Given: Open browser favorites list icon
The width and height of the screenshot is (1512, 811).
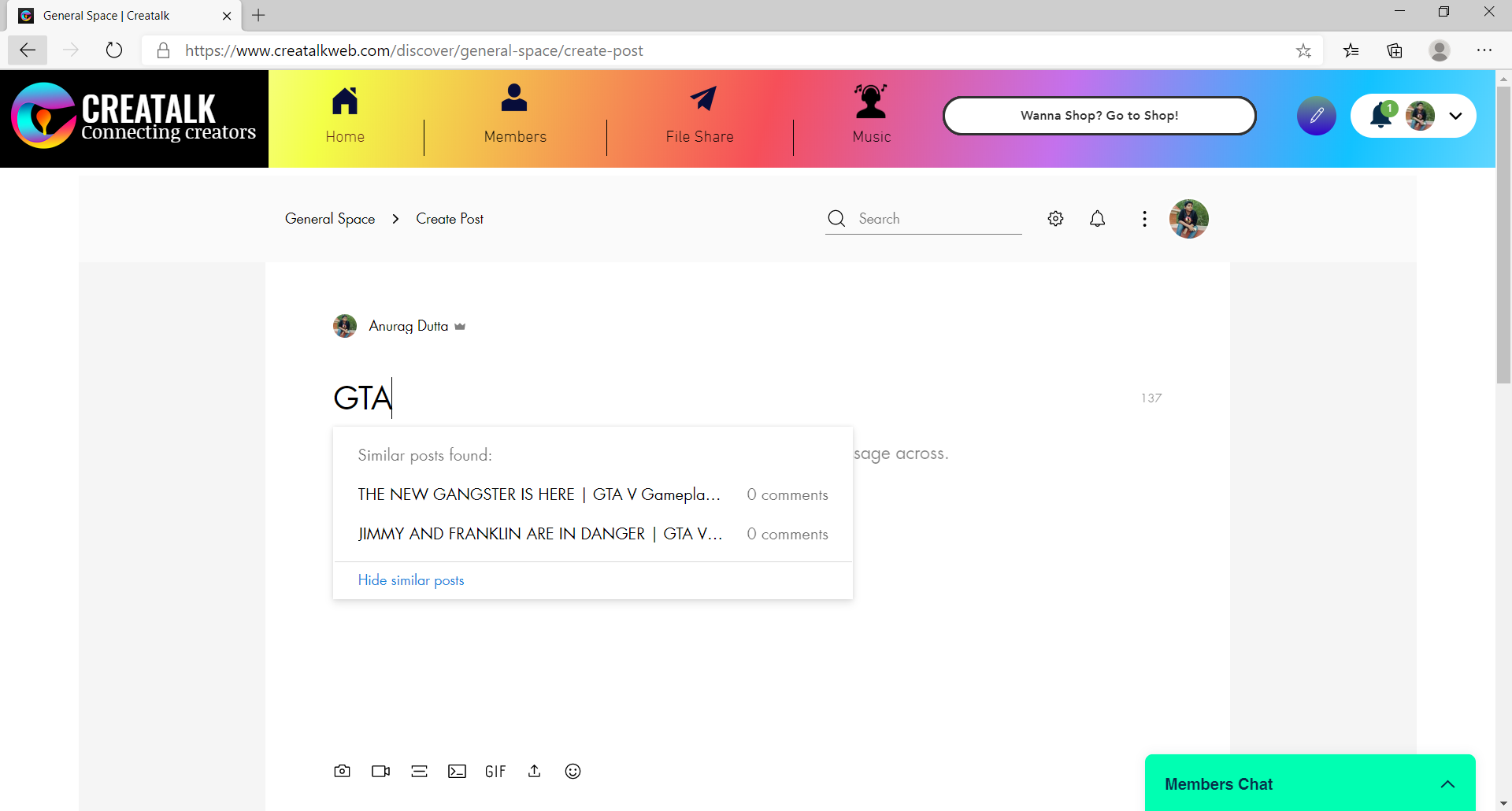Looking at the screenshot, I should pyautogui.click(x=1351, y=50).
